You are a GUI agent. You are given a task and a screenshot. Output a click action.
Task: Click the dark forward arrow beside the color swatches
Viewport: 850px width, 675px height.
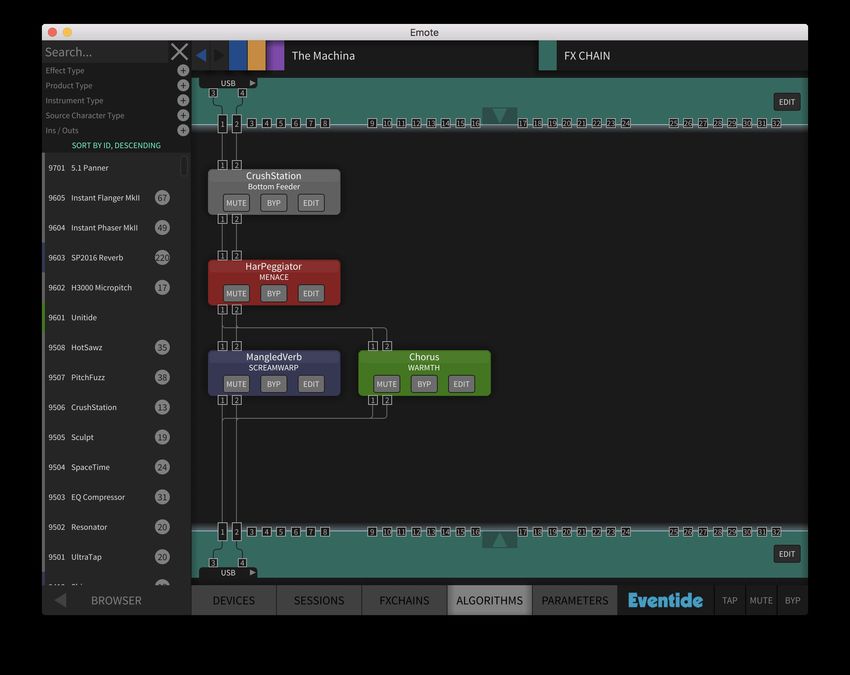(219, 55)
